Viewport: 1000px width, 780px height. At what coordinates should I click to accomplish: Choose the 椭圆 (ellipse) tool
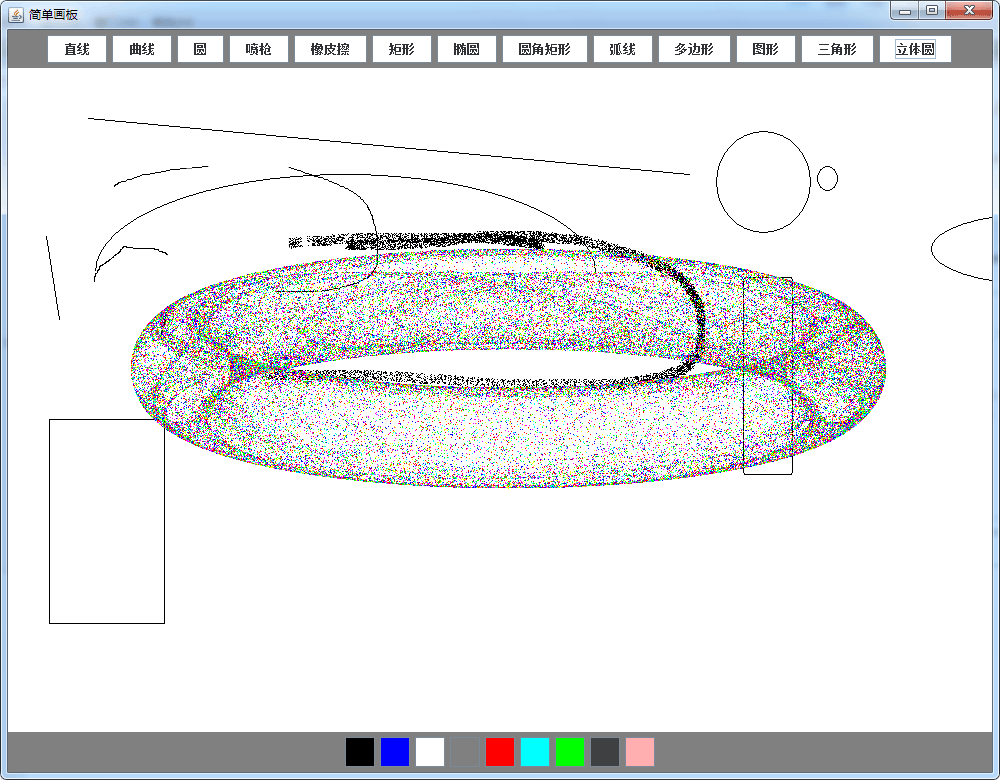[x=466, y=49]
